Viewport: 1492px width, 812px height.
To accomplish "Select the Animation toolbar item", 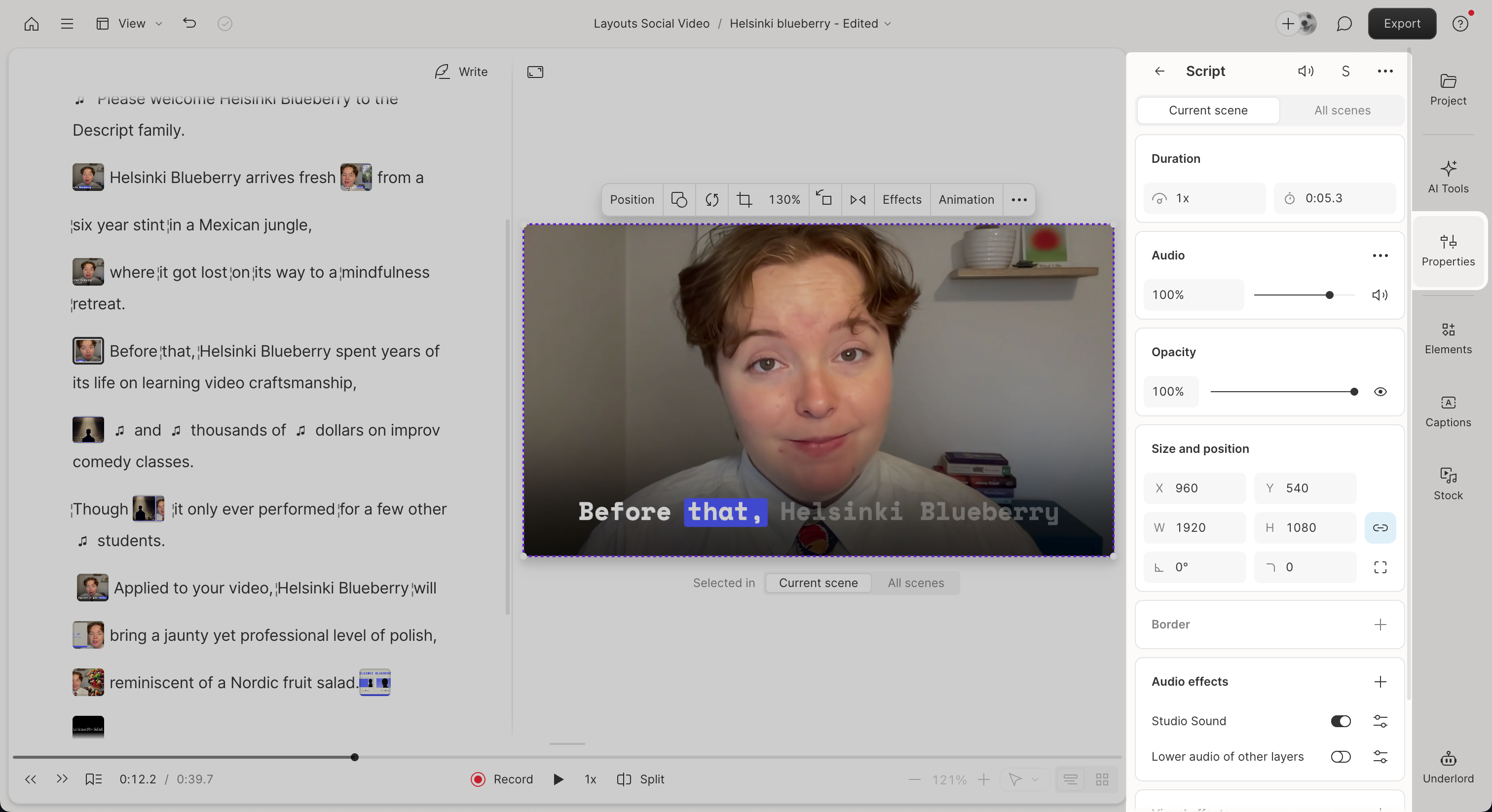I will (x=966, y=200).
